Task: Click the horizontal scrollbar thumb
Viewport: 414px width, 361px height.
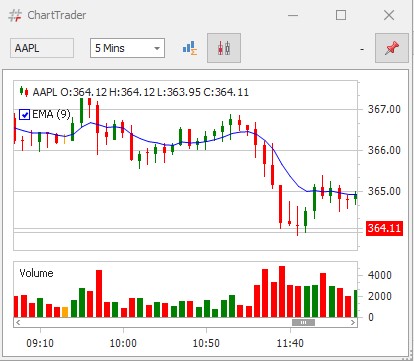Action: (303, 322)
